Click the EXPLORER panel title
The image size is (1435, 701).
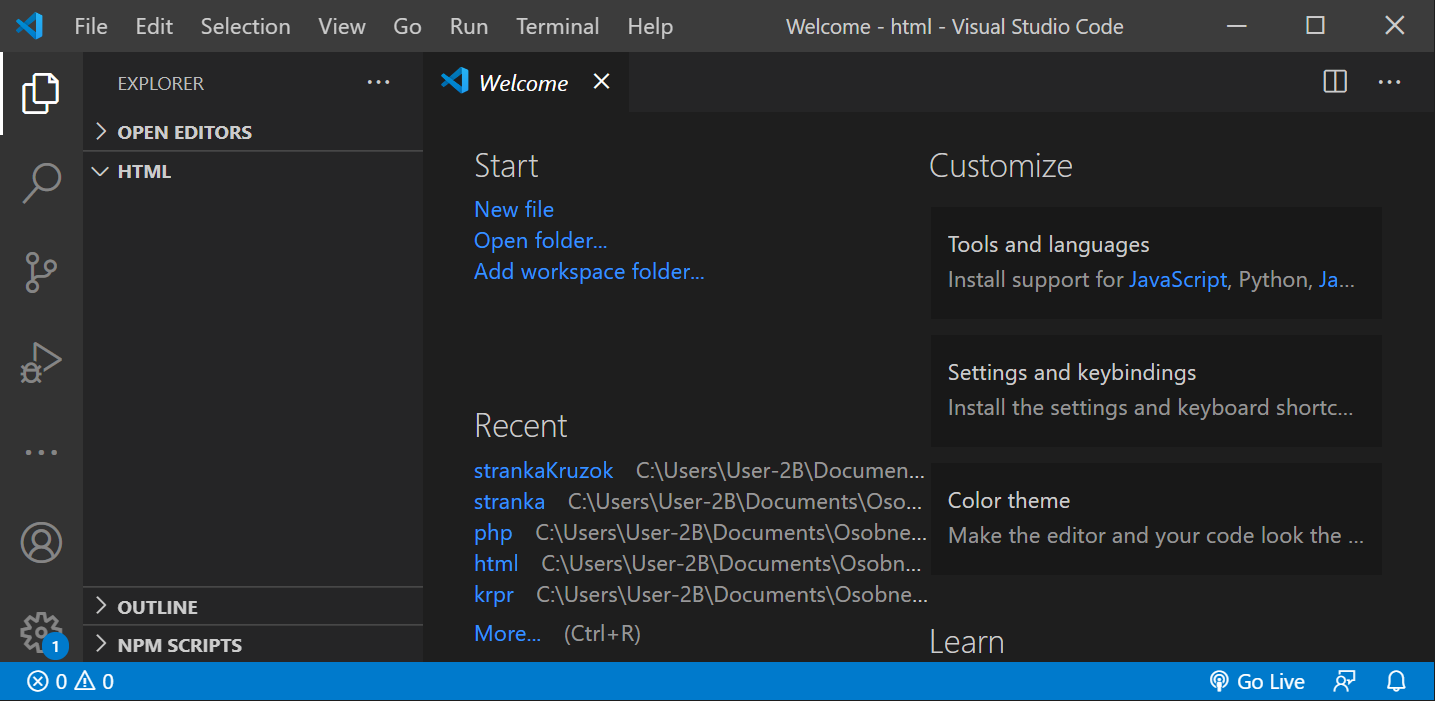161,83
